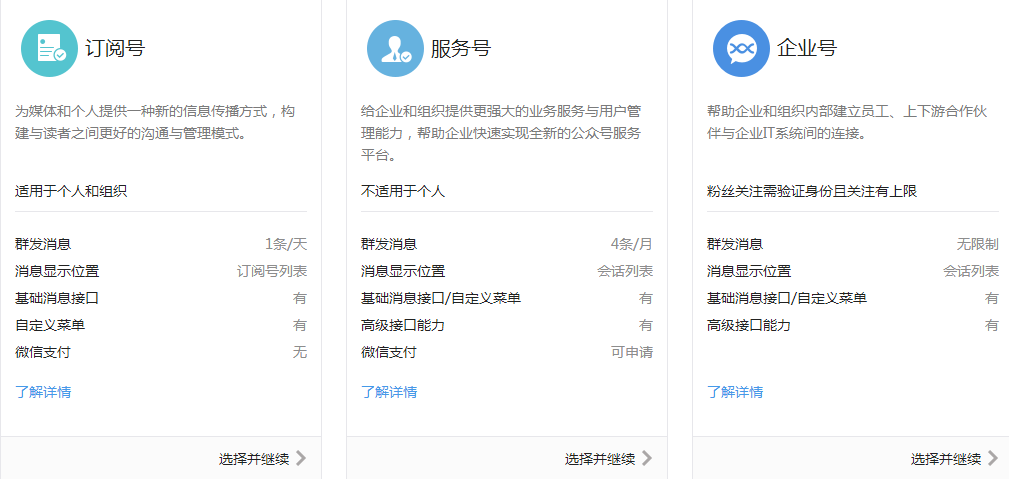Image resolution: width=1009 pixels, height=479 pixels.
Task: Click the 服务号 blue person icon
Action: (395, 48)
